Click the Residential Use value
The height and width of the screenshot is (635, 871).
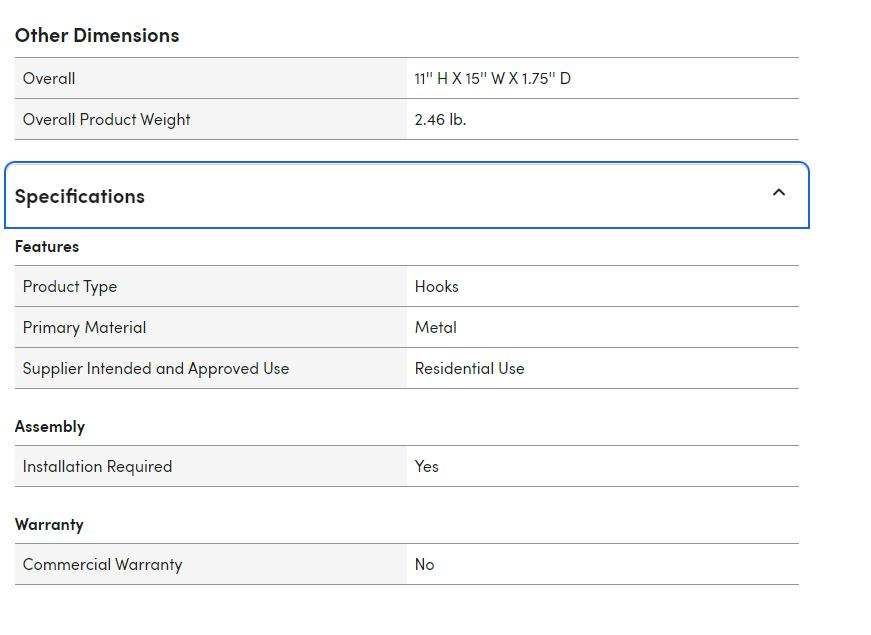click(469, 368)
